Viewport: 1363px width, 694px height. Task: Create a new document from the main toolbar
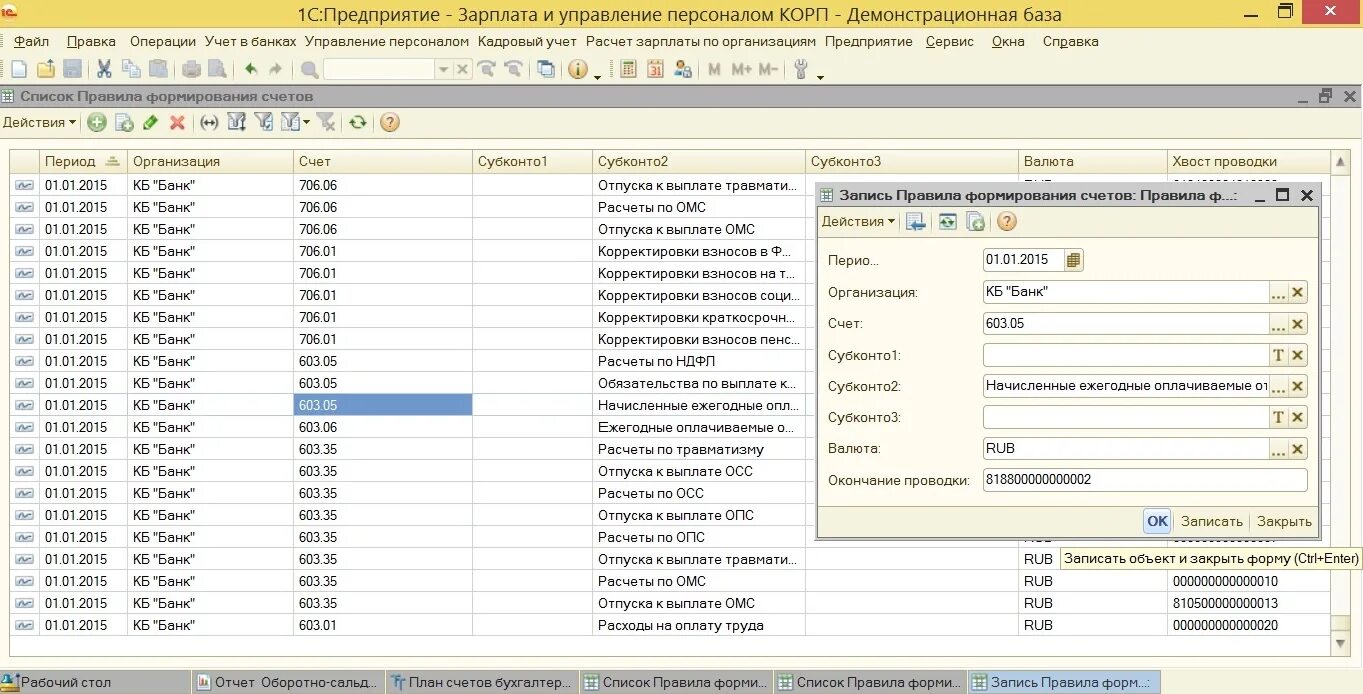point(18,69)
